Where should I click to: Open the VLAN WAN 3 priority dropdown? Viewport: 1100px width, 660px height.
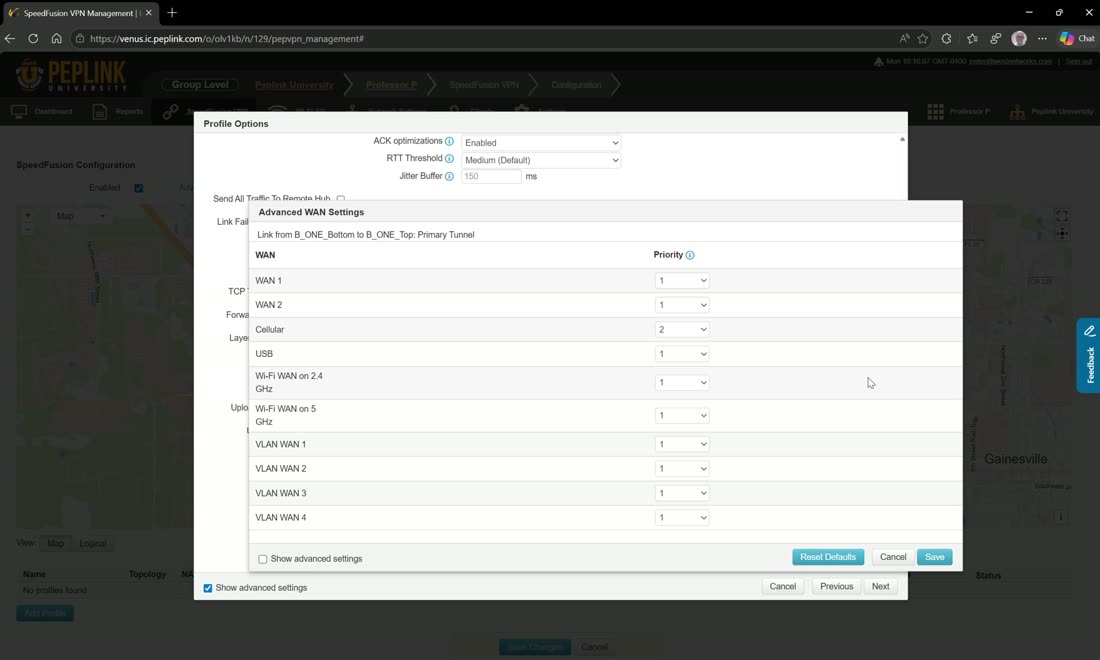(682, 493)
